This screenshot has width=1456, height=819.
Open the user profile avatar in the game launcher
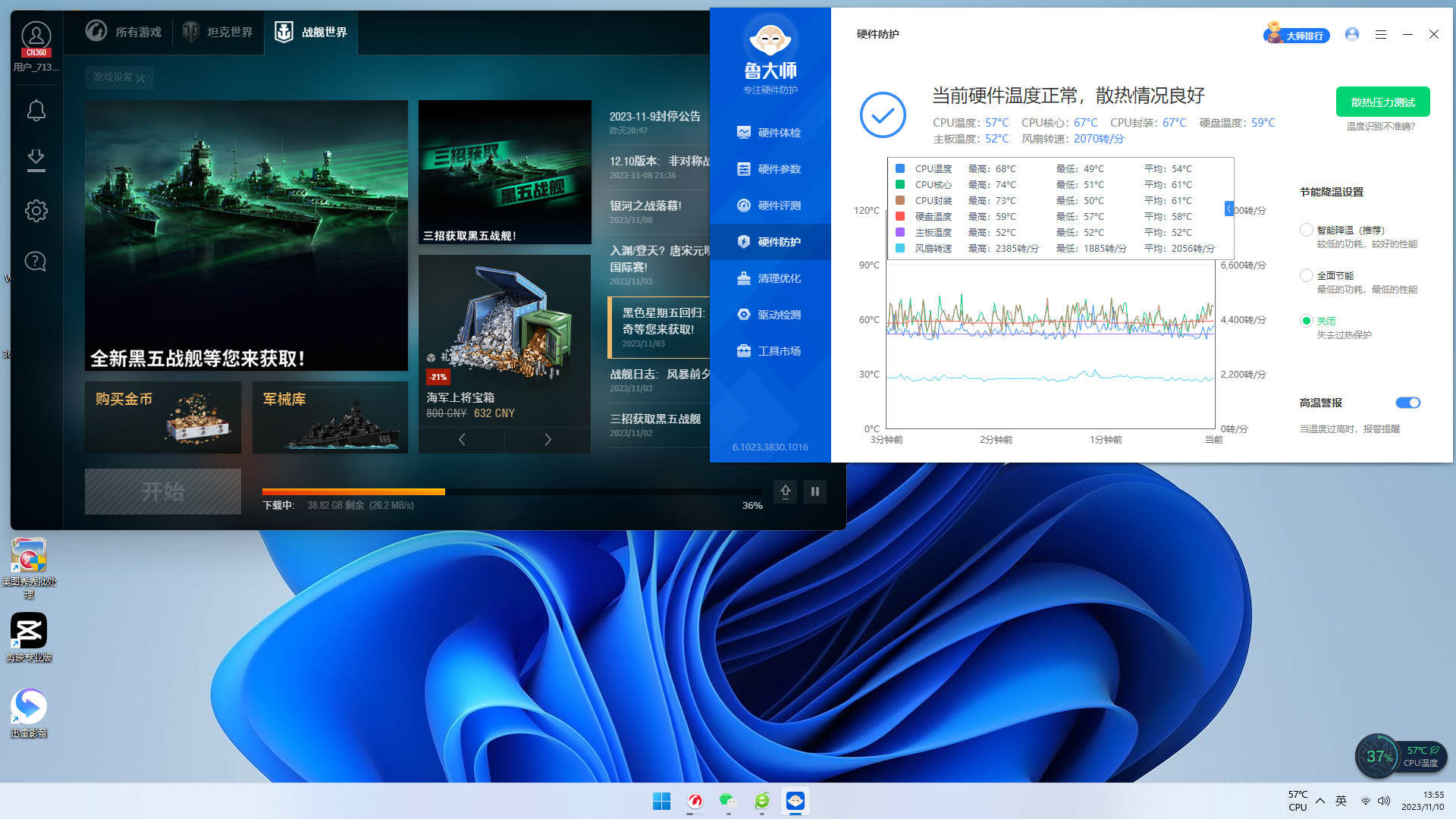(x=36, y=38)
